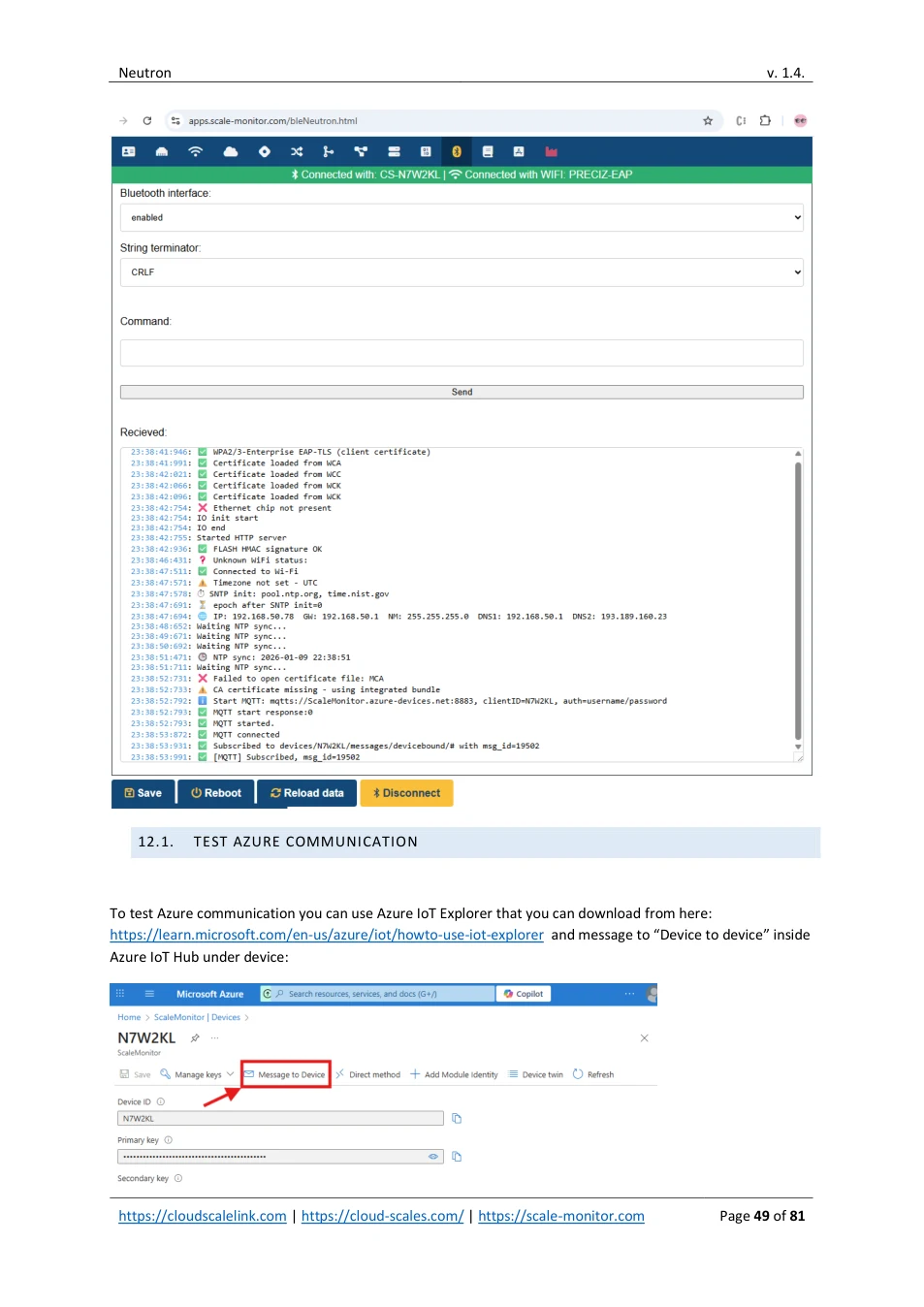This screenshot has height=1307, width=924.
Task: Open the server storage toolbar icon
Action: click(394, 151)
